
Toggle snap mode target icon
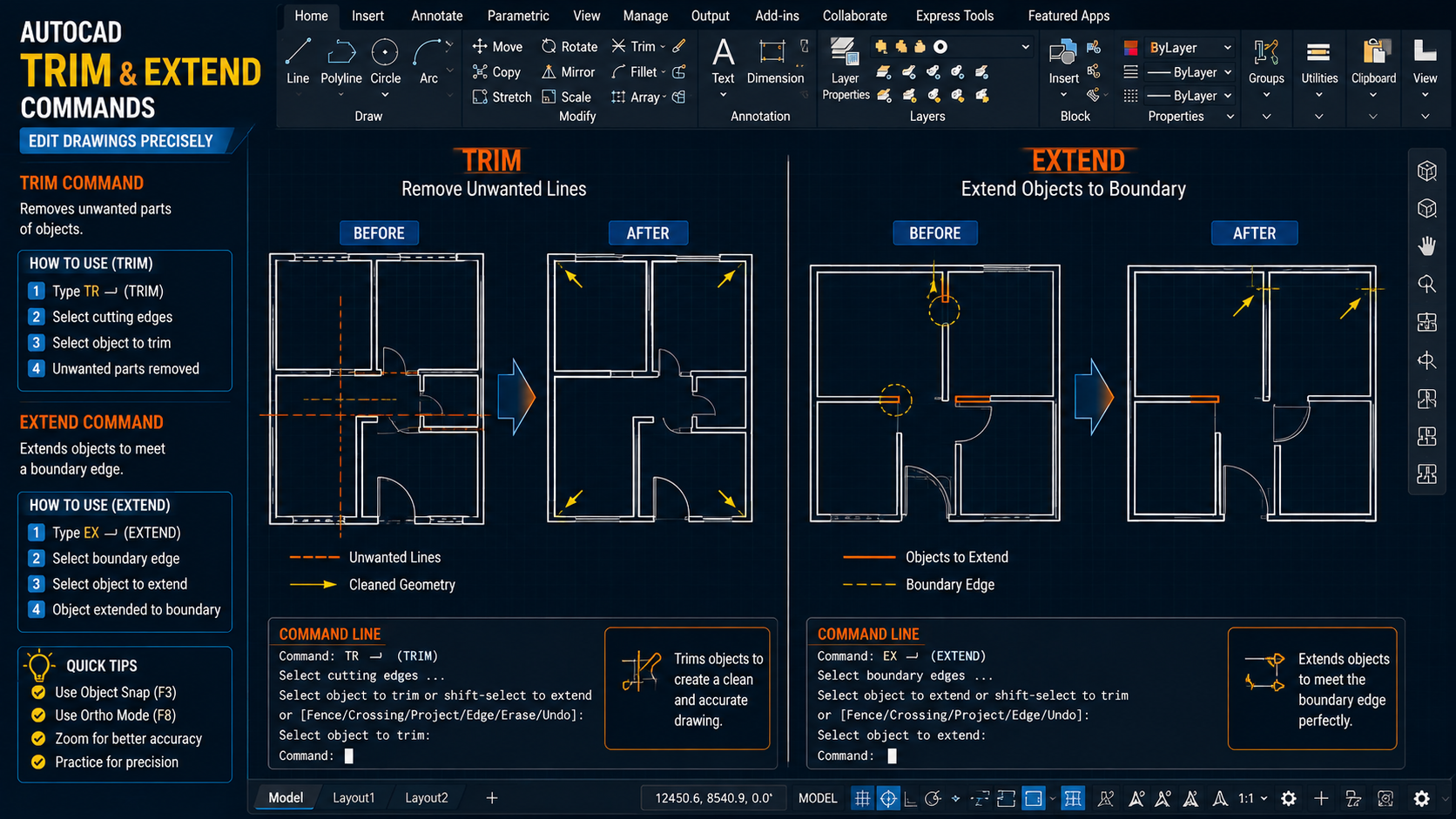click(x=887, y=798)
